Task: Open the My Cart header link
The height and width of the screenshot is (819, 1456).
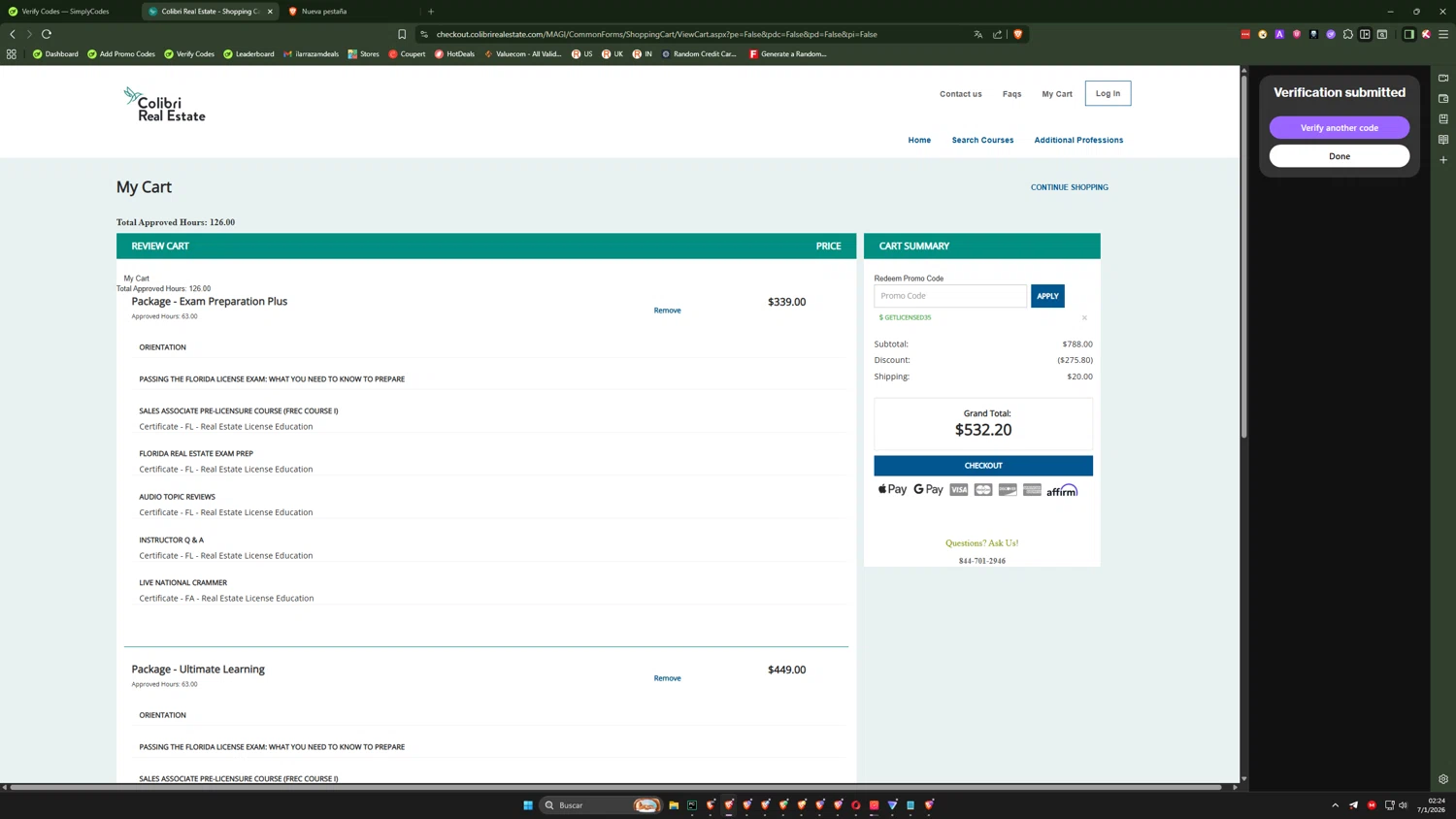Action: click(1057, 94)
